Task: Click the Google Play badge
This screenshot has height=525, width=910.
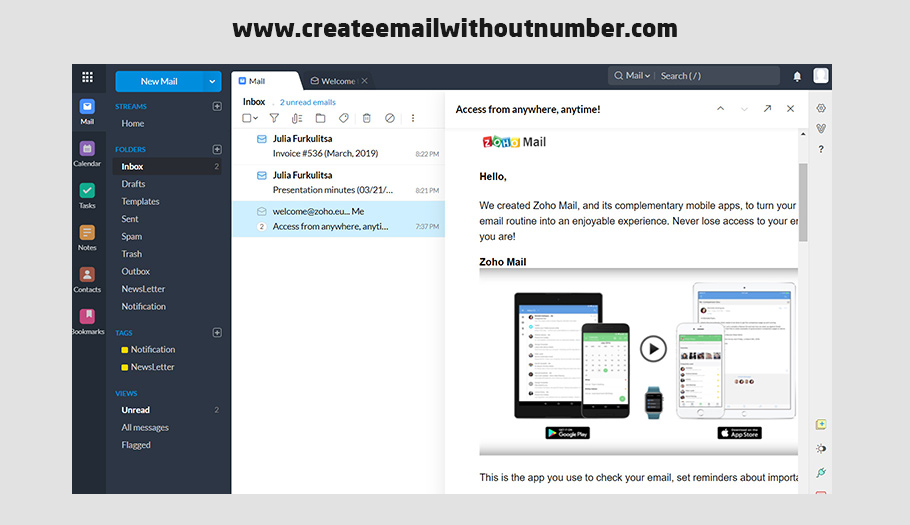Action: click(x=568, y=433)
